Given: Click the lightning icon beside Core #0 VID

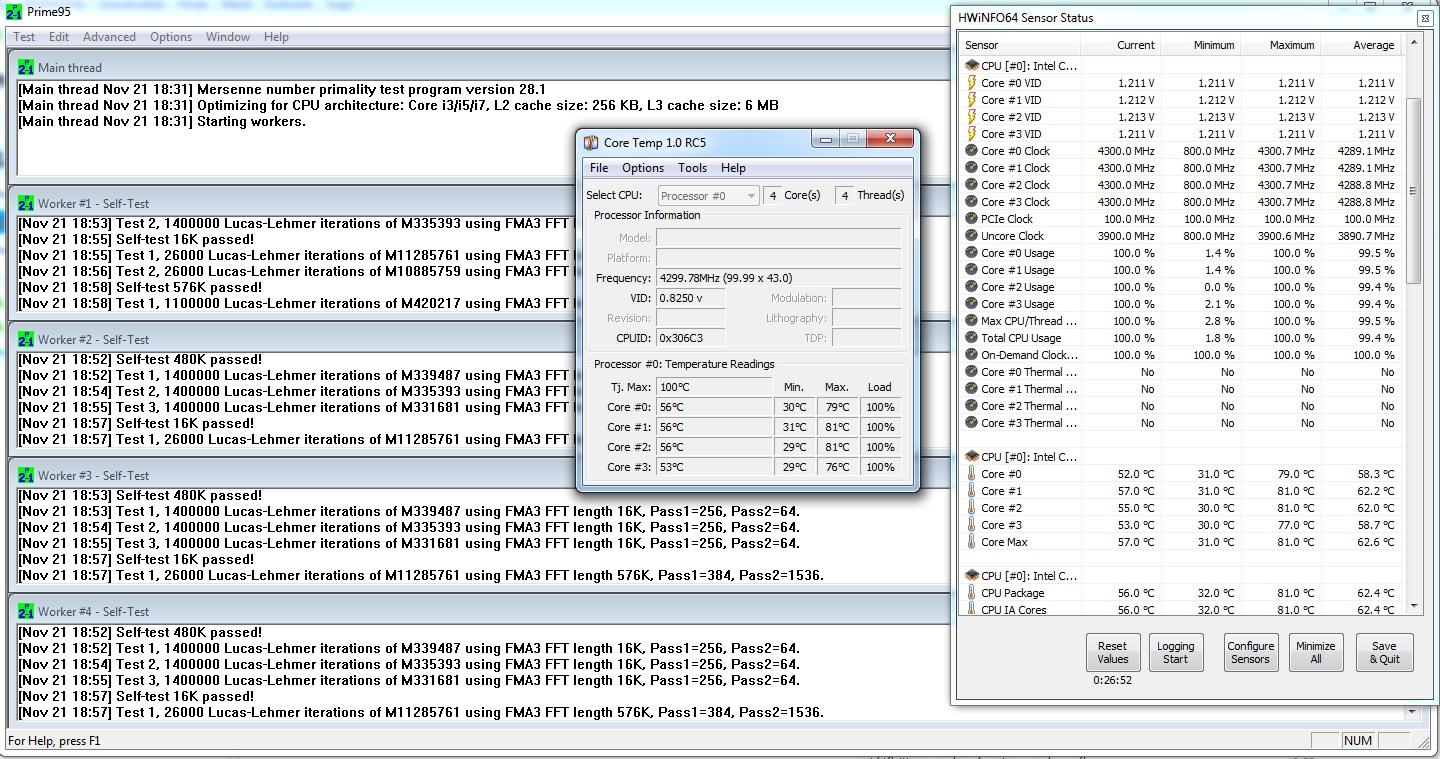Looking at the screenshot, I should click(x=971, y=83).
